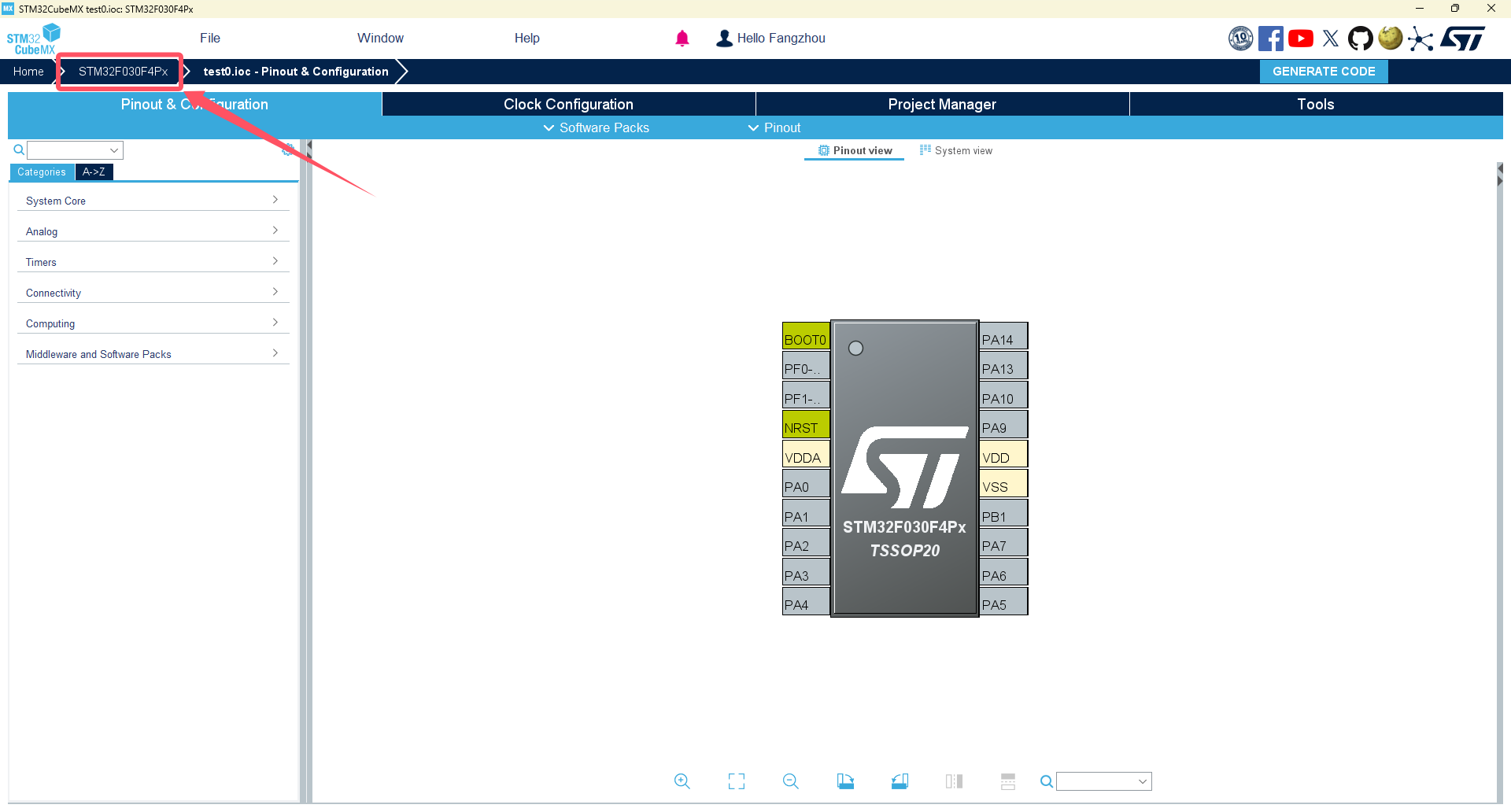Select the NRST pin
The height and width of the screenshot is (812, 1511).
806,425
